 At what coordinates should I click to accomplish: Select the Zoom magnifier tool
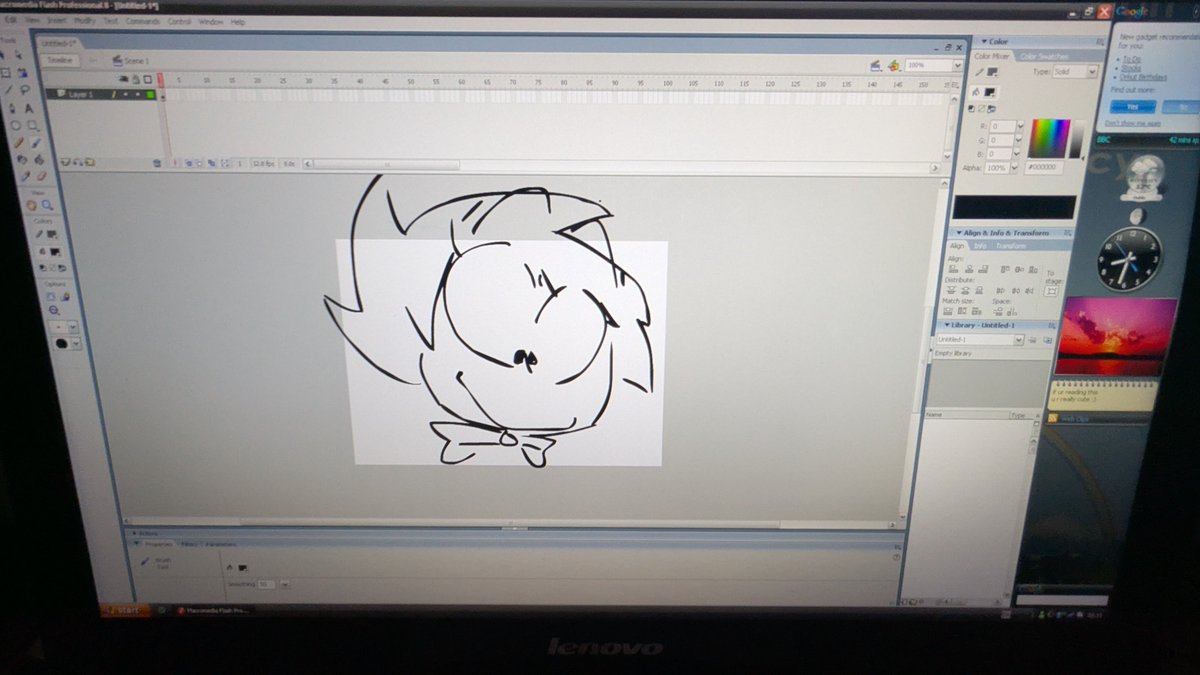(x=46, y=204)
